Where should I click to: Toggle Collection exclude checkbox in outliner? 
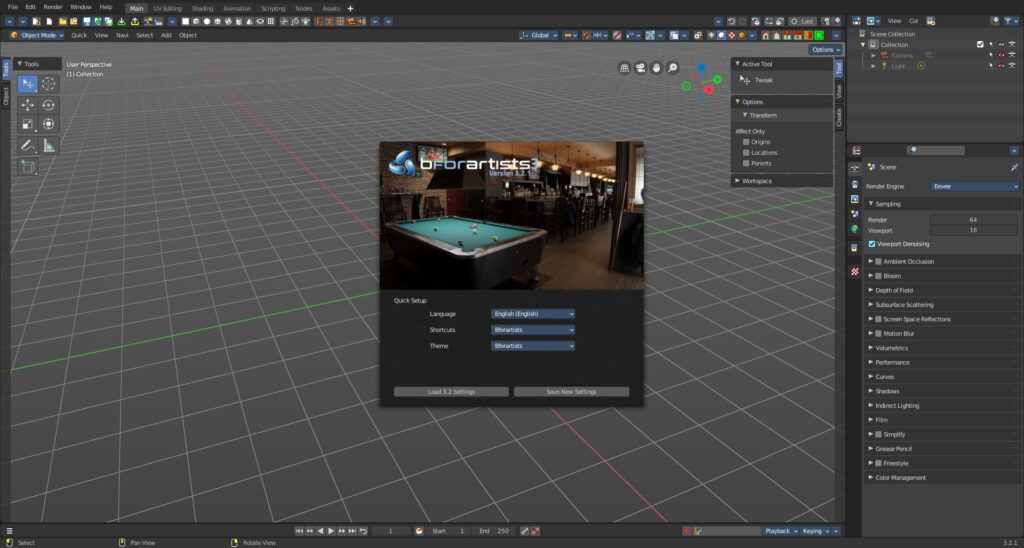(980, 44)
